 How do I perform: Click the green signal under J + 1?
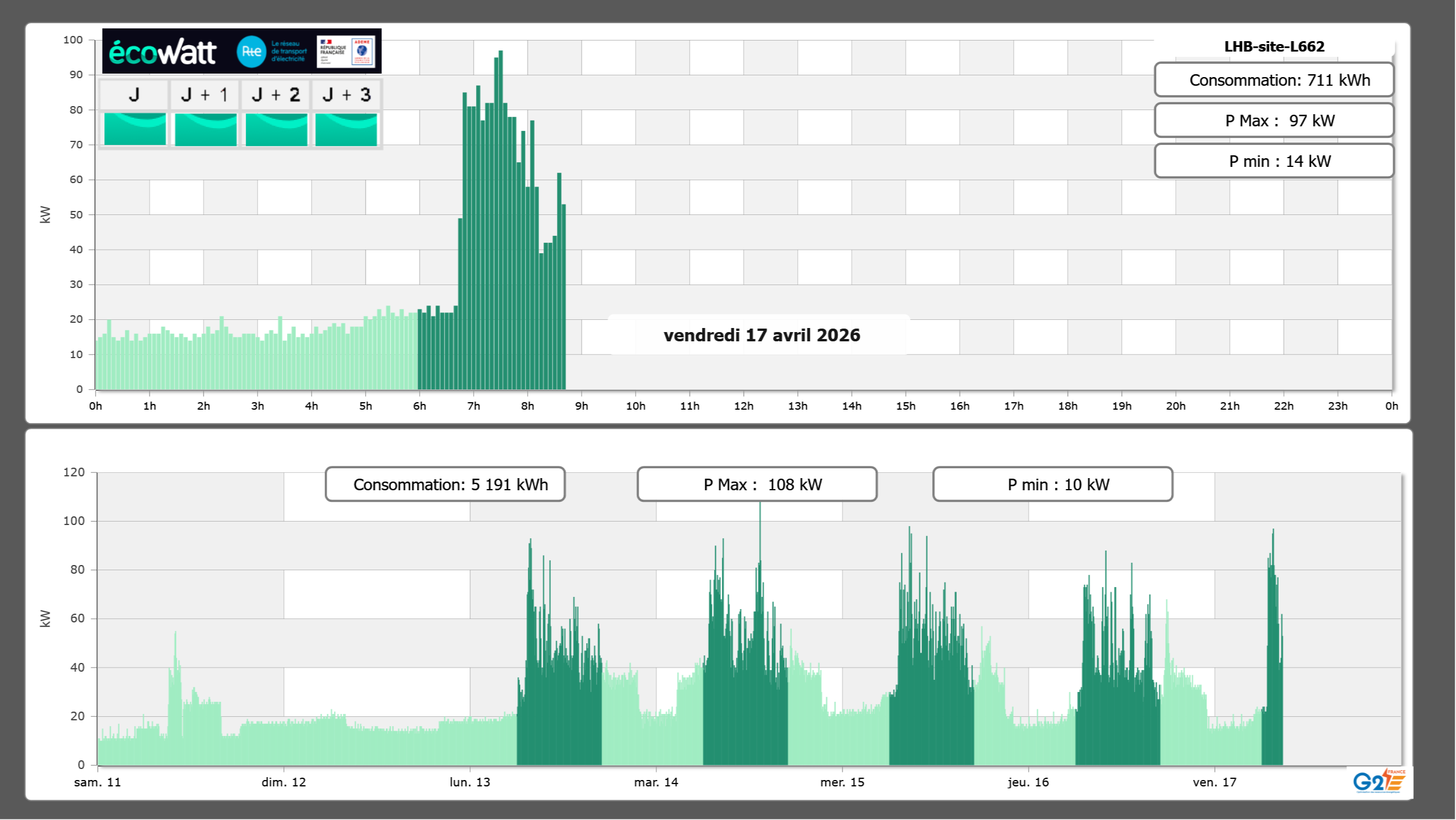point(205,129)
